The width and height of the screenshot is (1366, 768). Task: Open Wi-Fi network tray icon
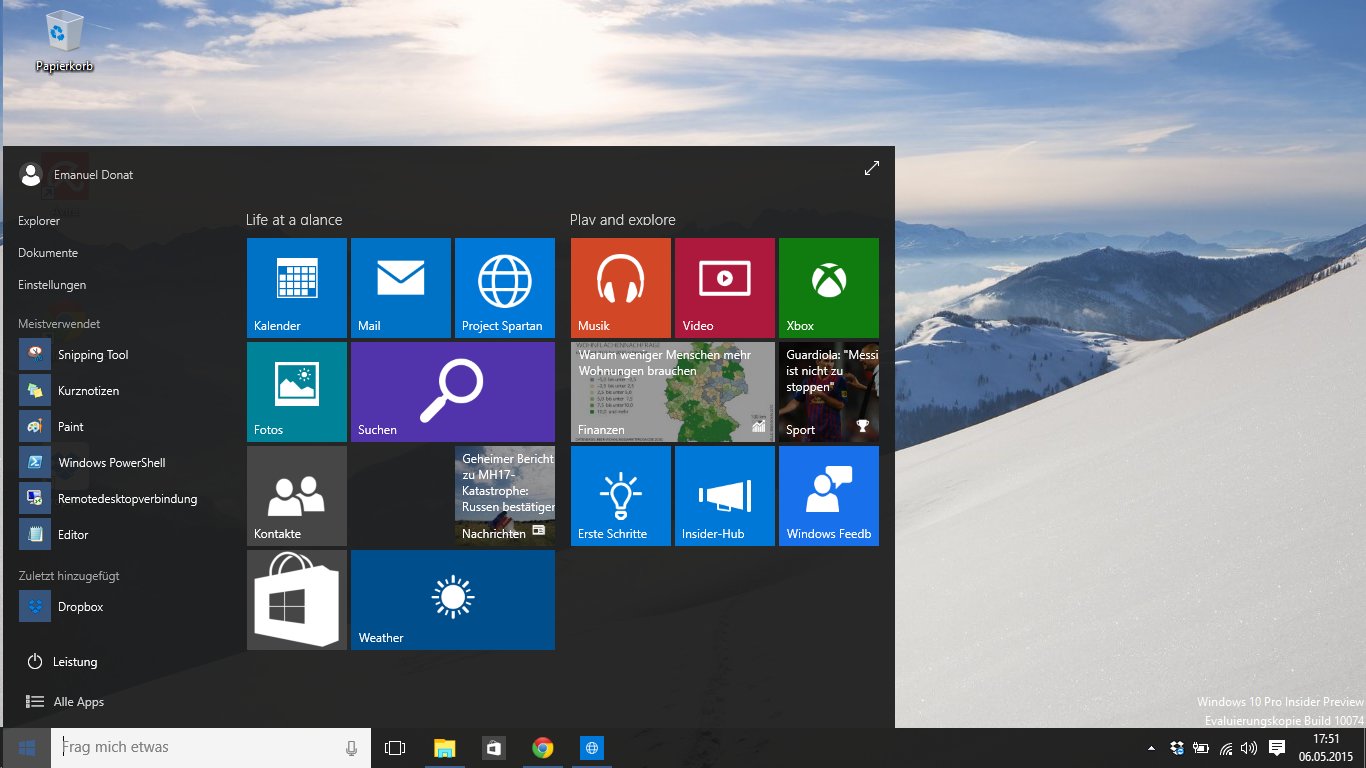1226,748
